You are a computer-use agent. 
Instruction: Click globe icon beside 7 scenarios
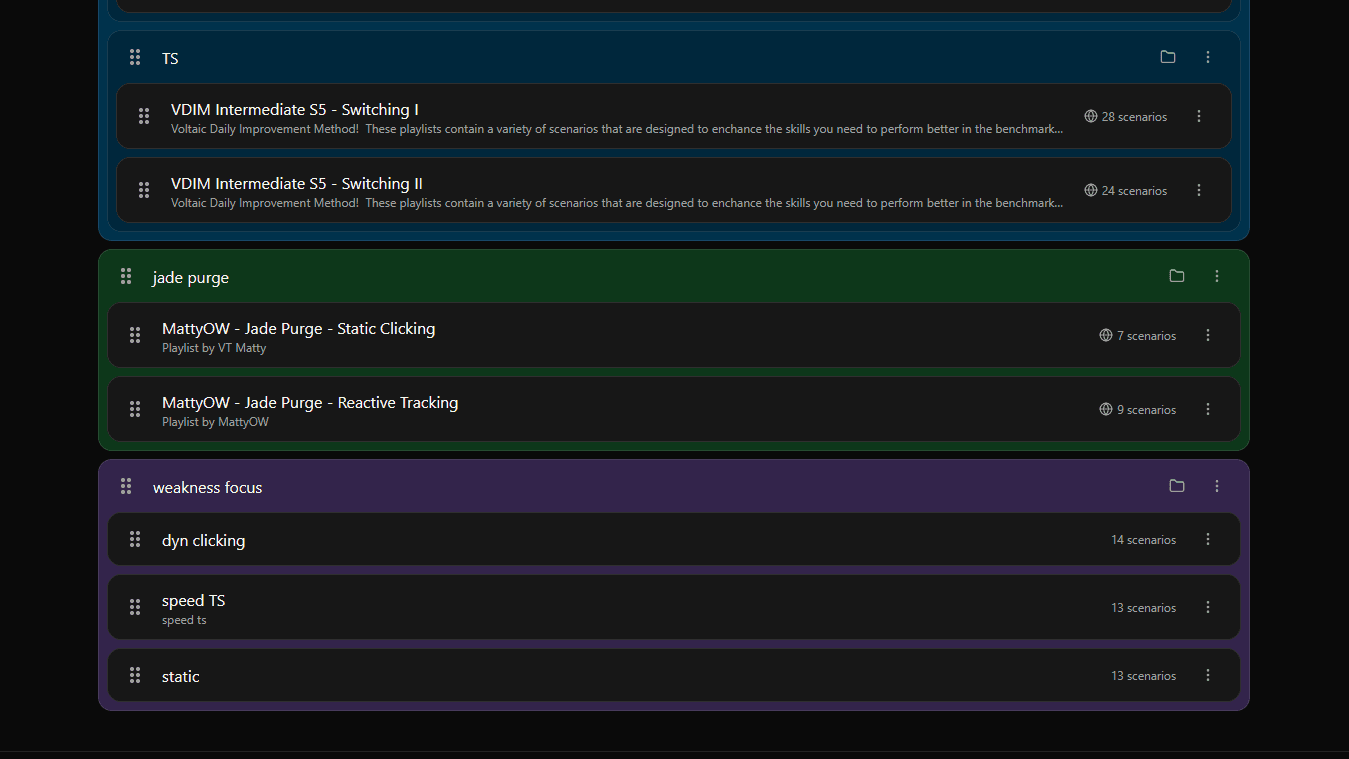pos(1106,335)
